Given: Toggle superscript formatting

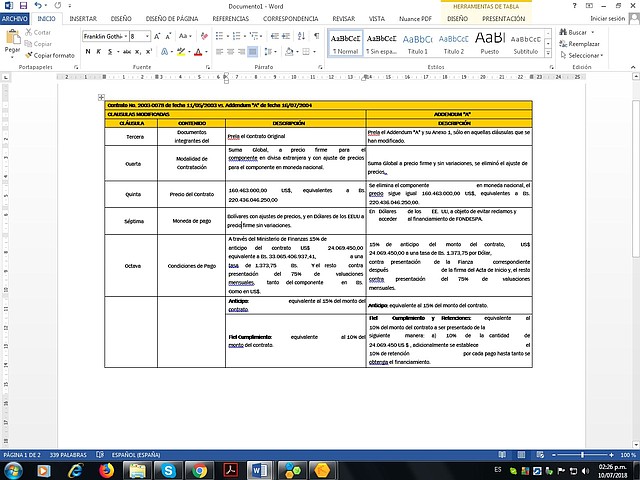Looking at the screenshot, I should click(149, 51).
